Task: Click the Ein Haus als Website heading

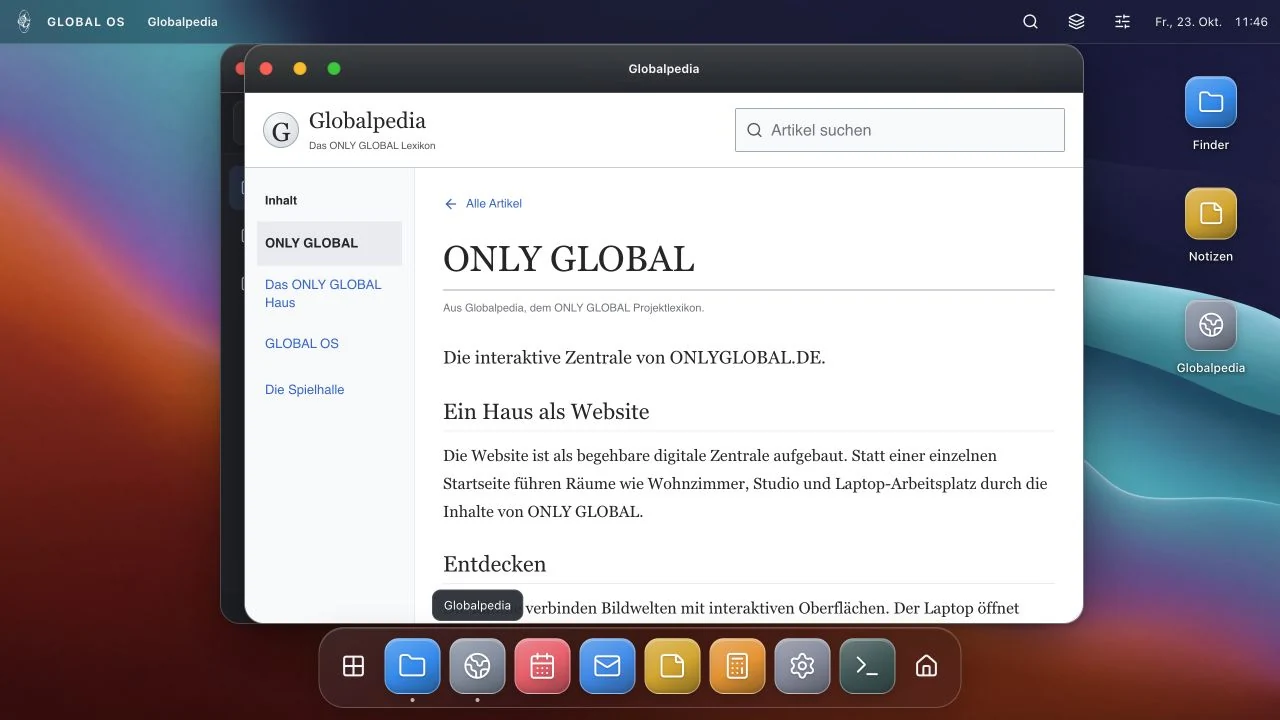Action: pos(546,412)
